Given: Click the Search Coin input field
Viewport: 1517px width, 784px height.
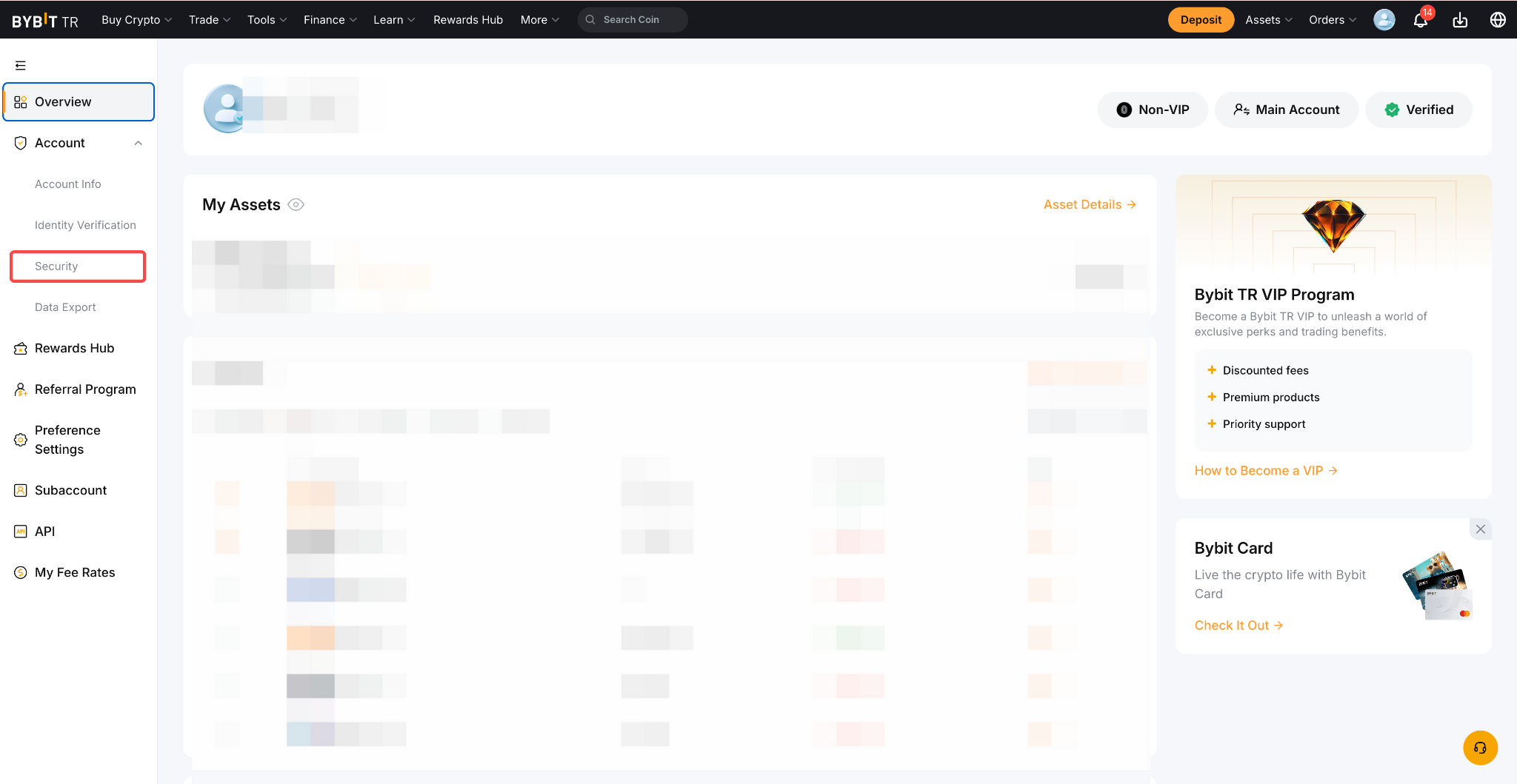Looking at the screenshot, I should point(632,20).
